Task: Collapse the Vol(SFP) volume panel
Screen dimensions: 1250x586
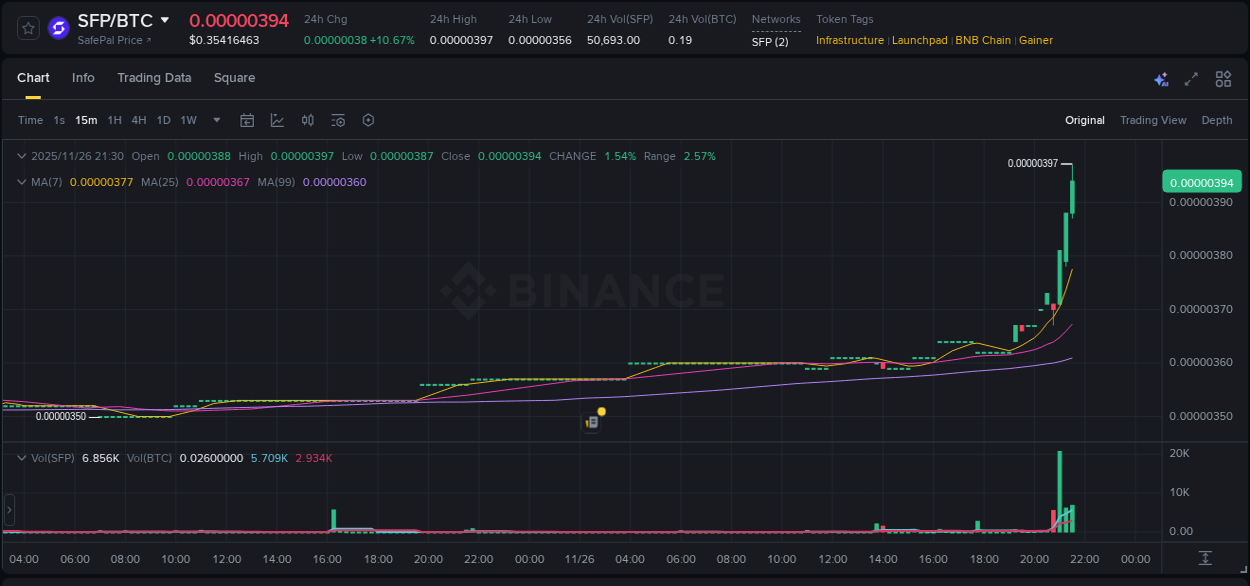Action: (20, 457)
